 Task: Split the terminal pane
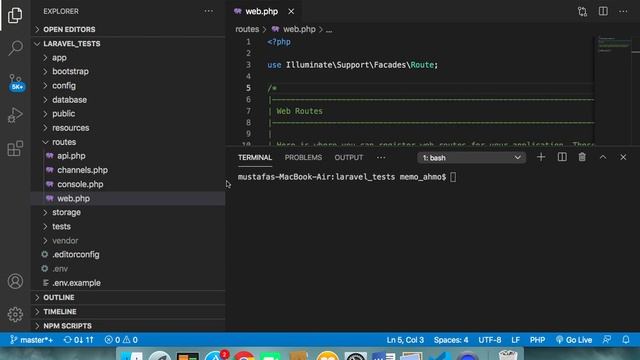pos(562,157)
